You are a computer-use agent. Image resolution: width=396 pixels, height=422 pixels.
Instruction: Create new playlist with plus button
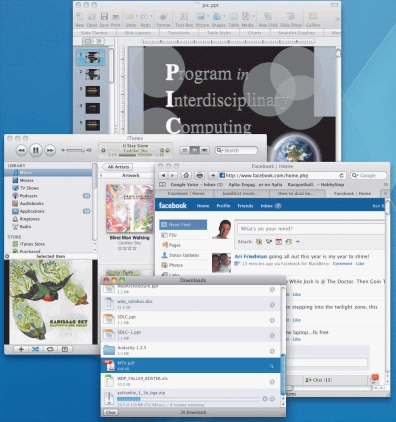click(x=21, y=349)
